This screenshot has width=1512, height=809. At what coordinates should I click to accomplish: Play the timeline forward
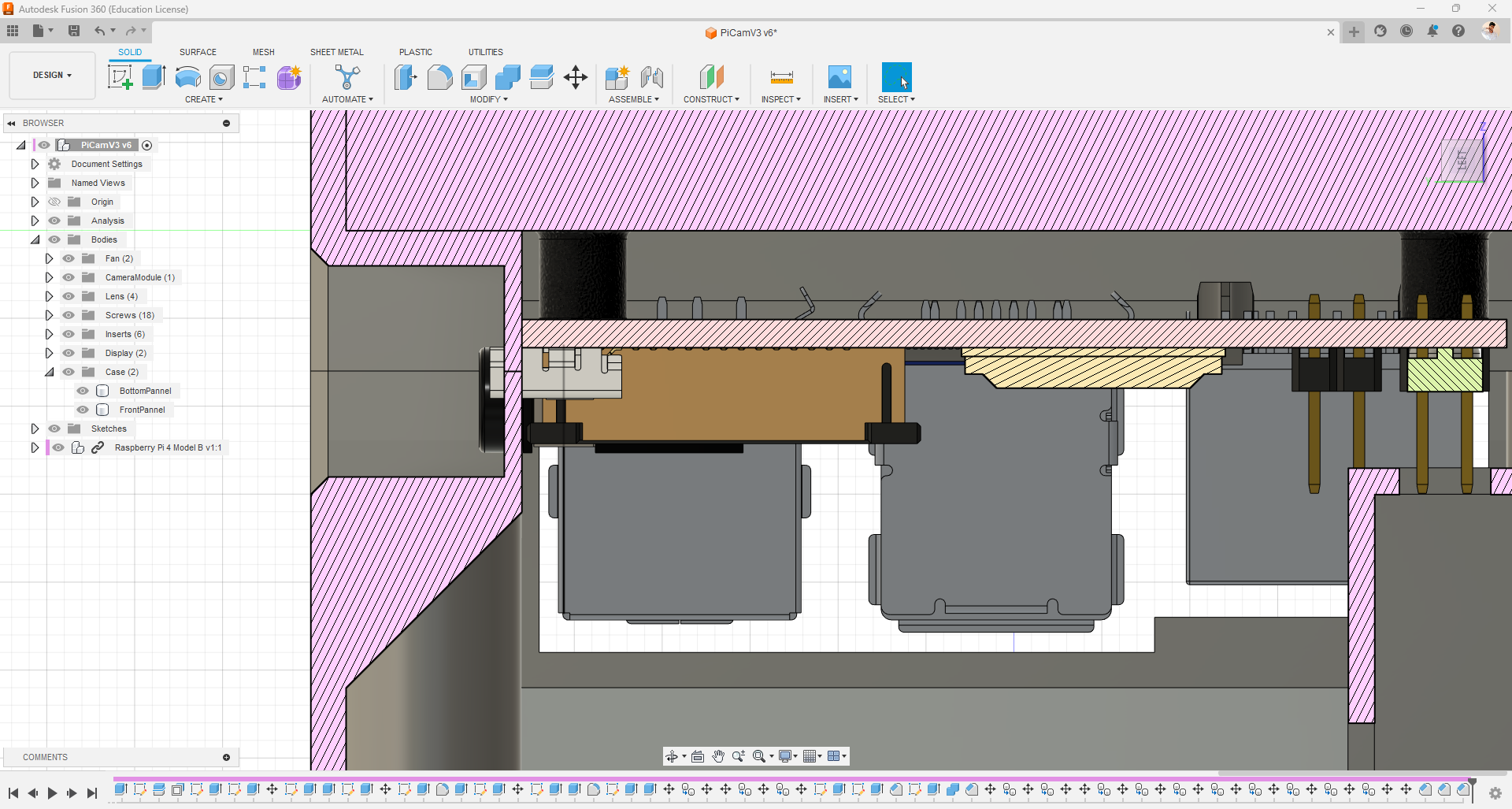pos(52,793)
